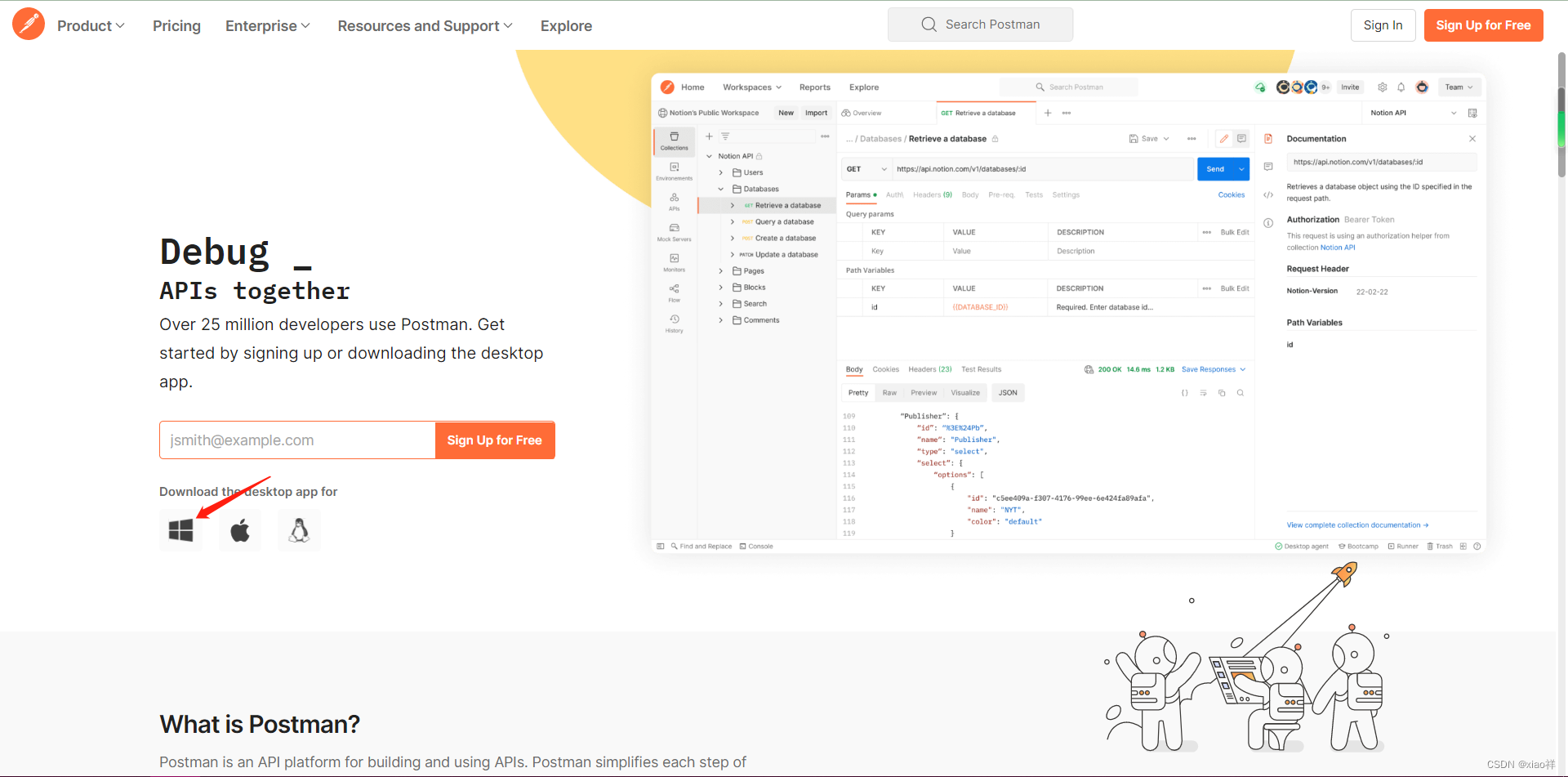Click the blue Send button
This screenshot has height=777, width=1568.
point(1215,169)
